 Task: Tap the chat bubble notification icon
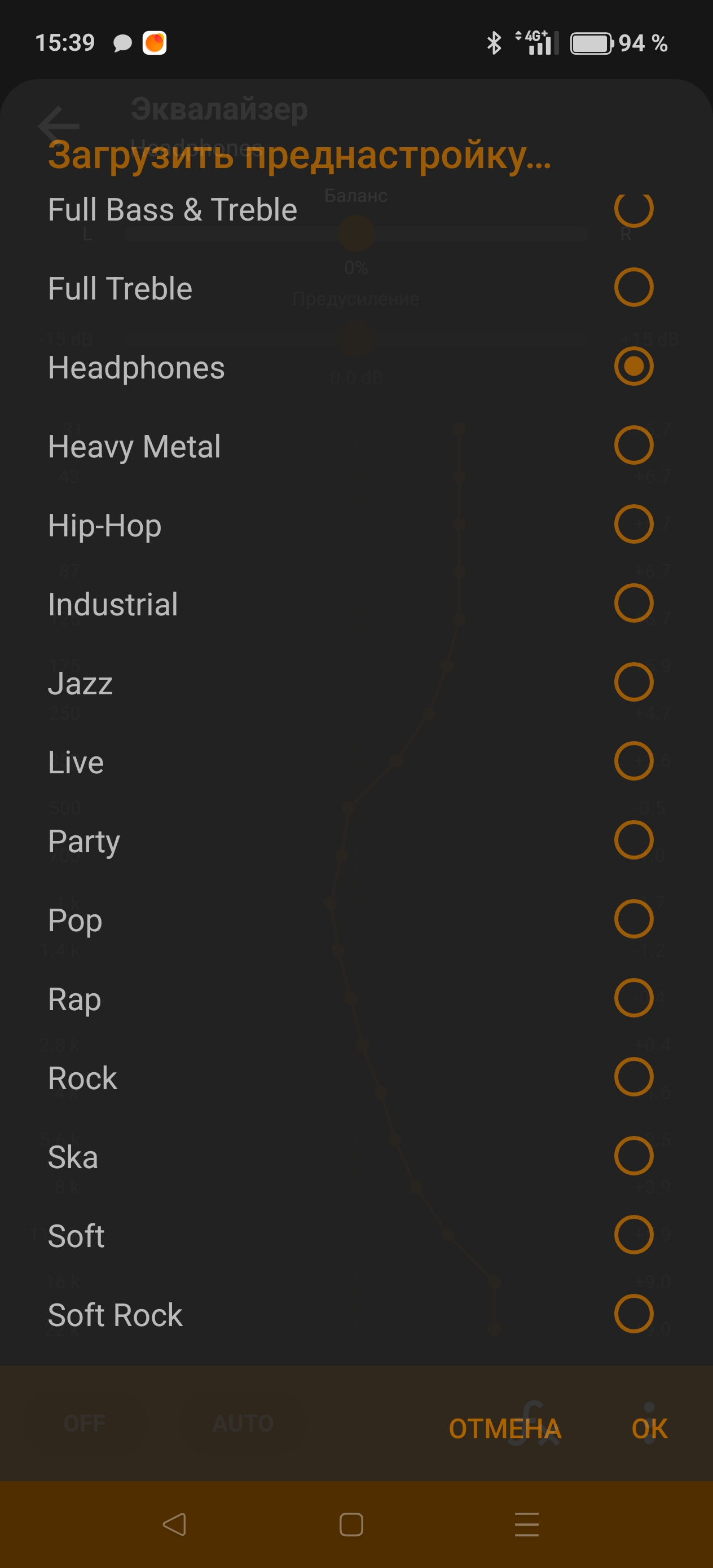[x=122, y=43]
